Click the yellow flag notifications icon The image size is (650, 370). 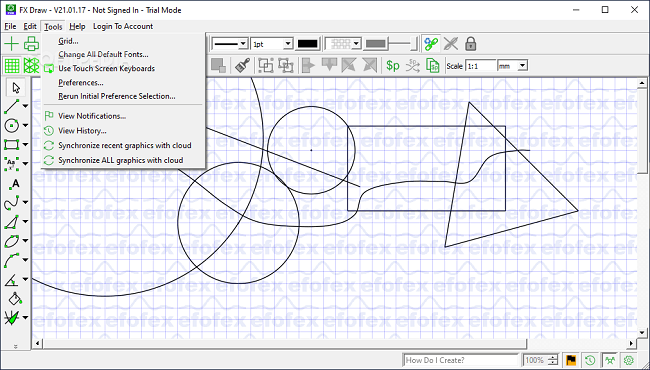coord(571,360)
